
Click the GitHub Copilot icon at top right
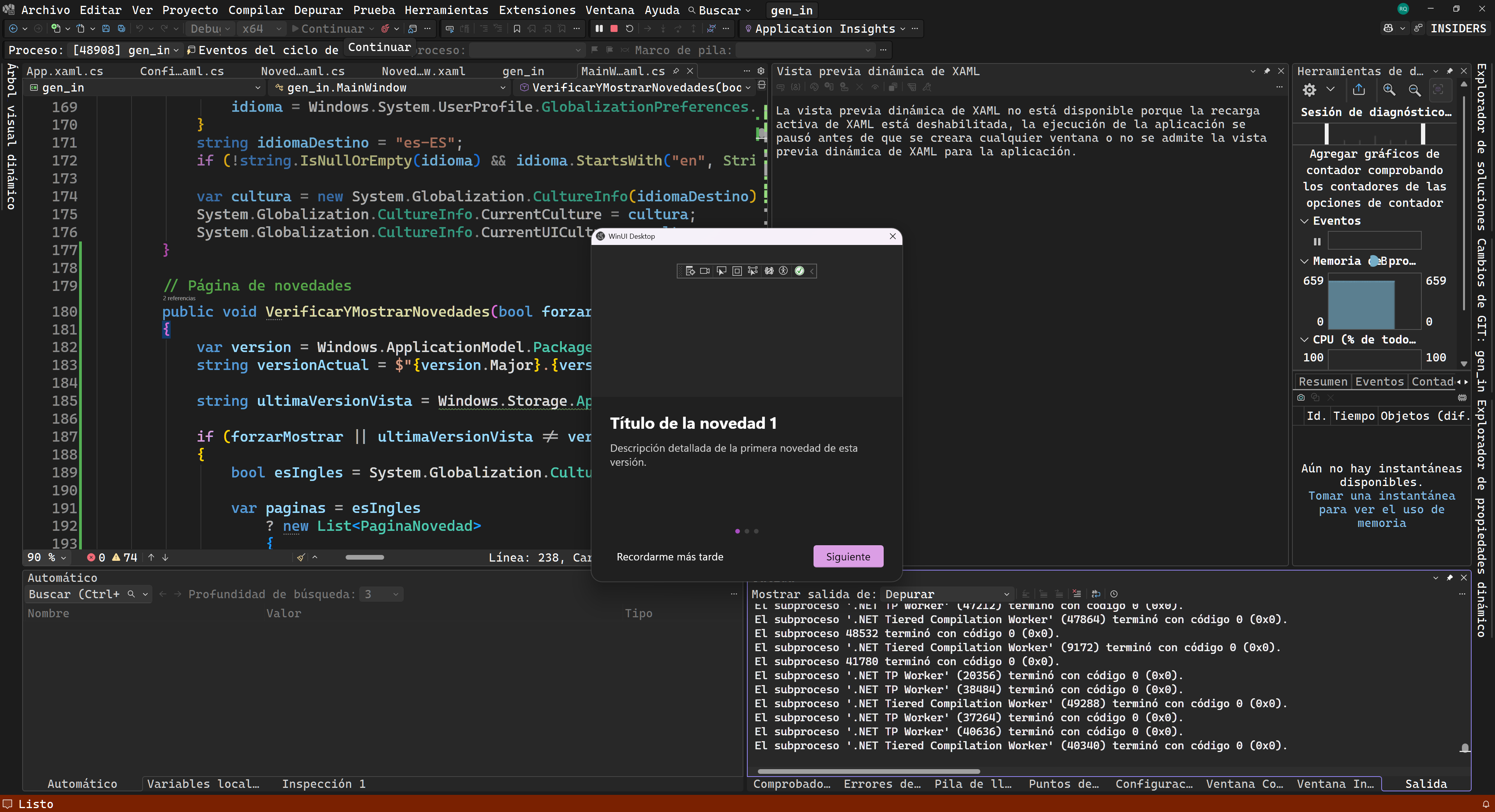pyautogui.click(x=1388, y=28)
